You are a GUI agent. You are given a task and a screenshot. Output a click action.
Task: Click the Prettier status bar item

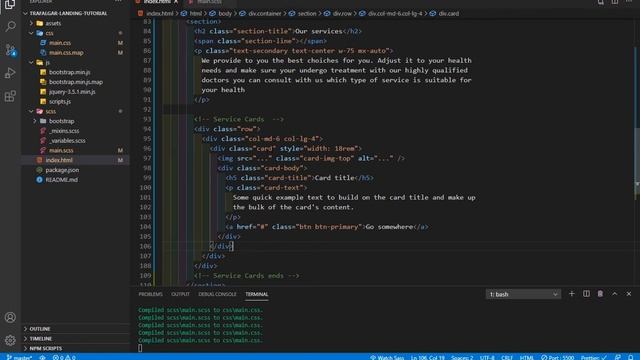coord(593,358)
